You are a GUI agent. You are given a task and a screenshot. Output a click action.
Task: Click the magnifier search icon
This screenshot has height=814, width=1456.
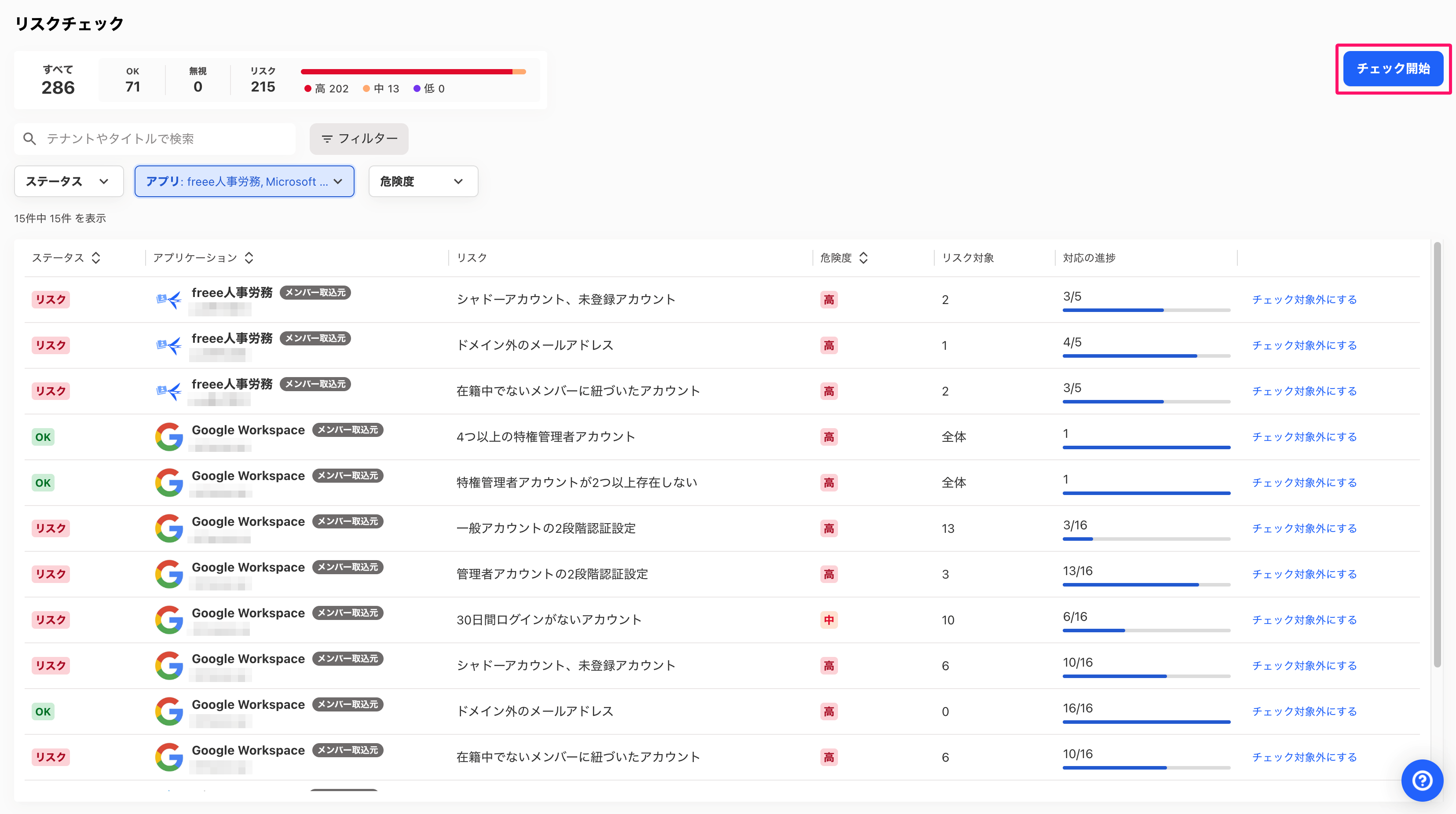point(29,139)
